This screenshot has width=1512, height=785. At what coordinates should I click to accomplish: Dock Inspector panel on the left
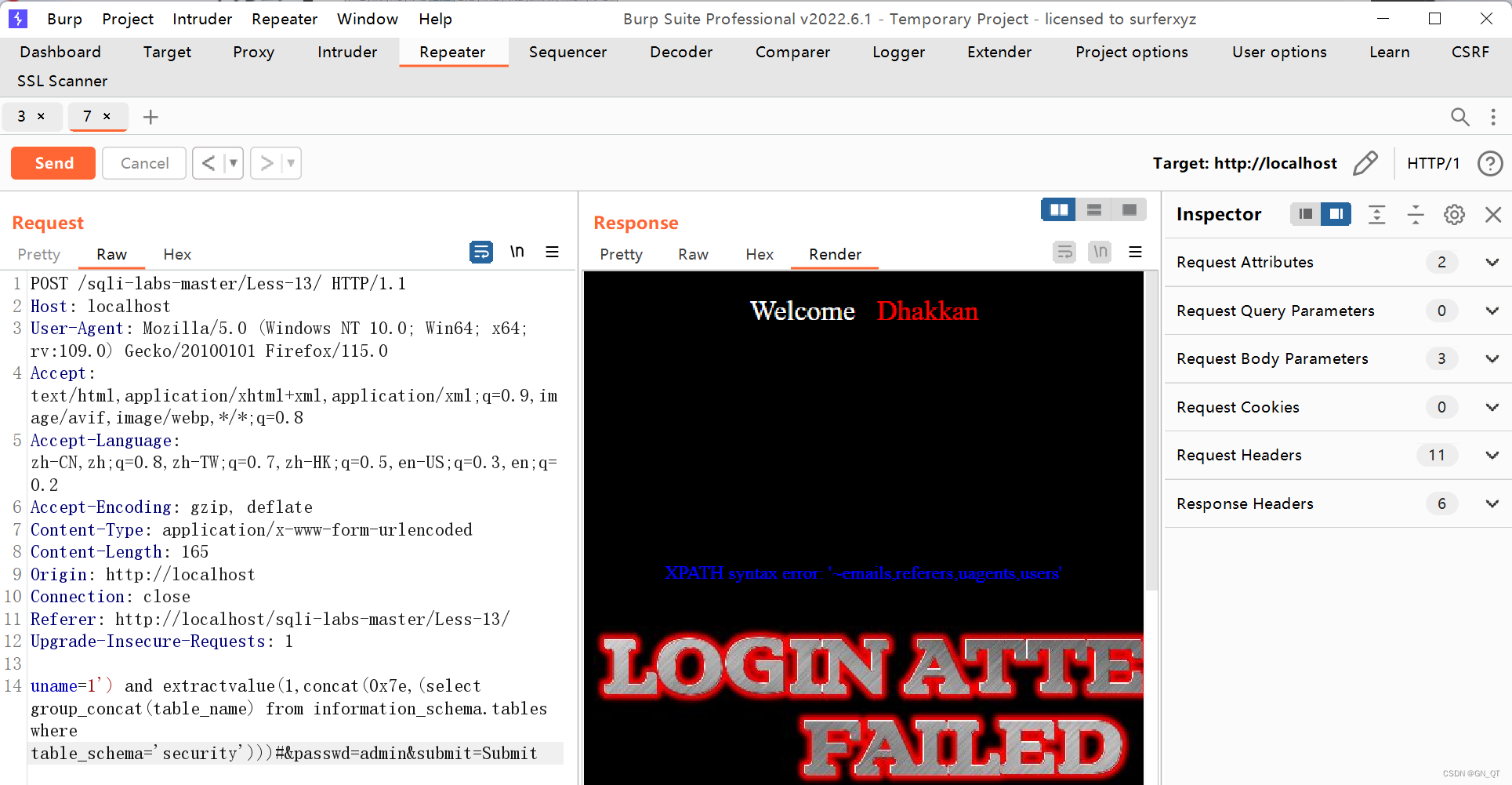click(x=1305, y=214)
